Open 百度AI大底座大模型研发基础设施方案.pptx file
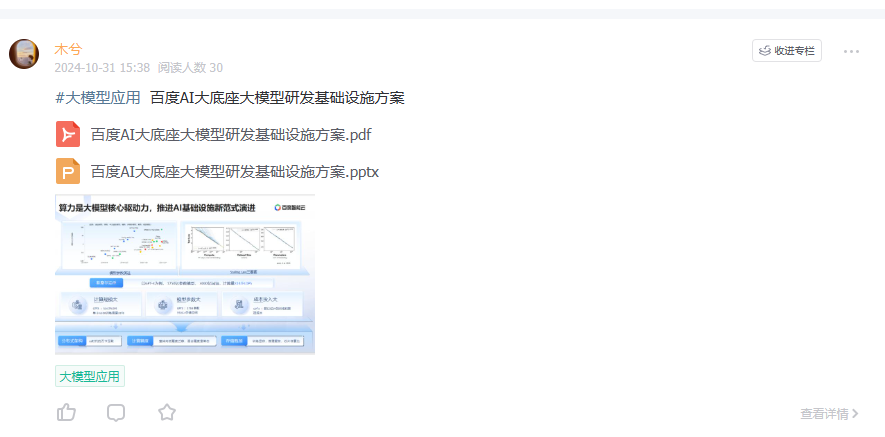 point(235,172)
